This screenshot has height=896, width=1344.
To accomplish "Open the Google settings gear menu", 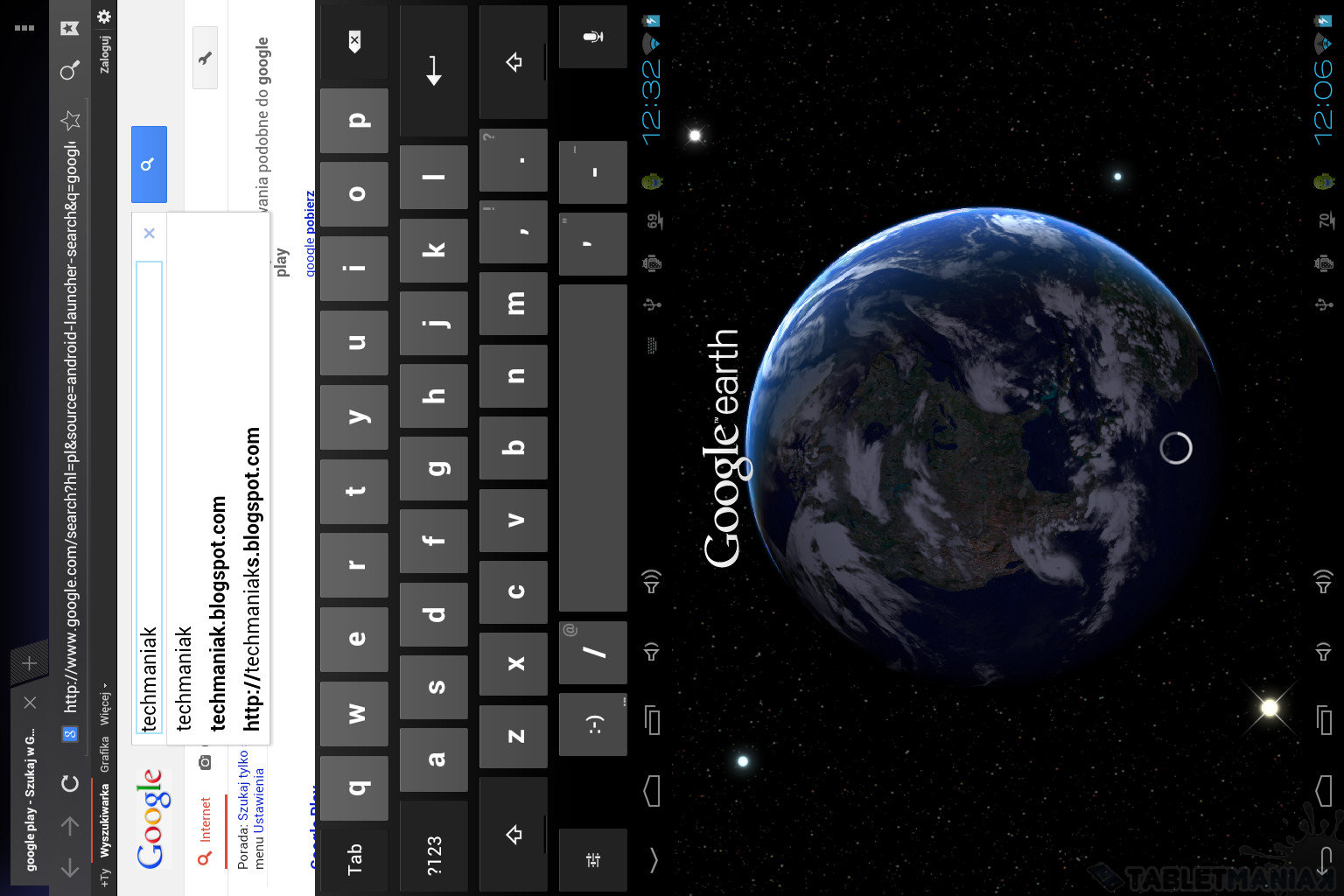I will (104, 17).
